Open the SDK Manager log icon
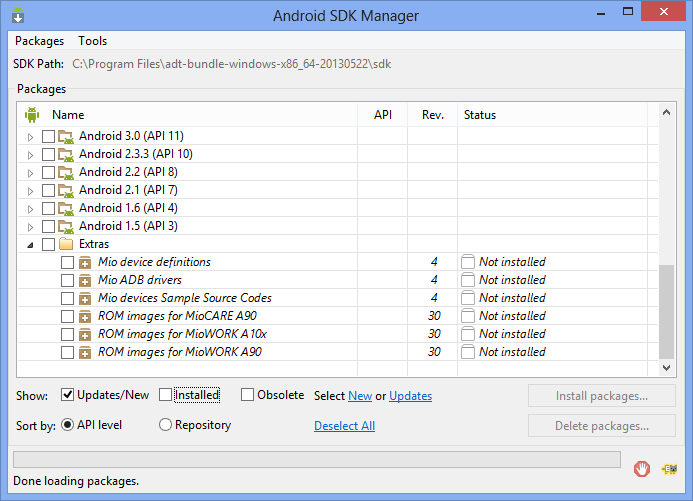Image resolution: width=693 pixels, height=501 pixels. [669, 469]
